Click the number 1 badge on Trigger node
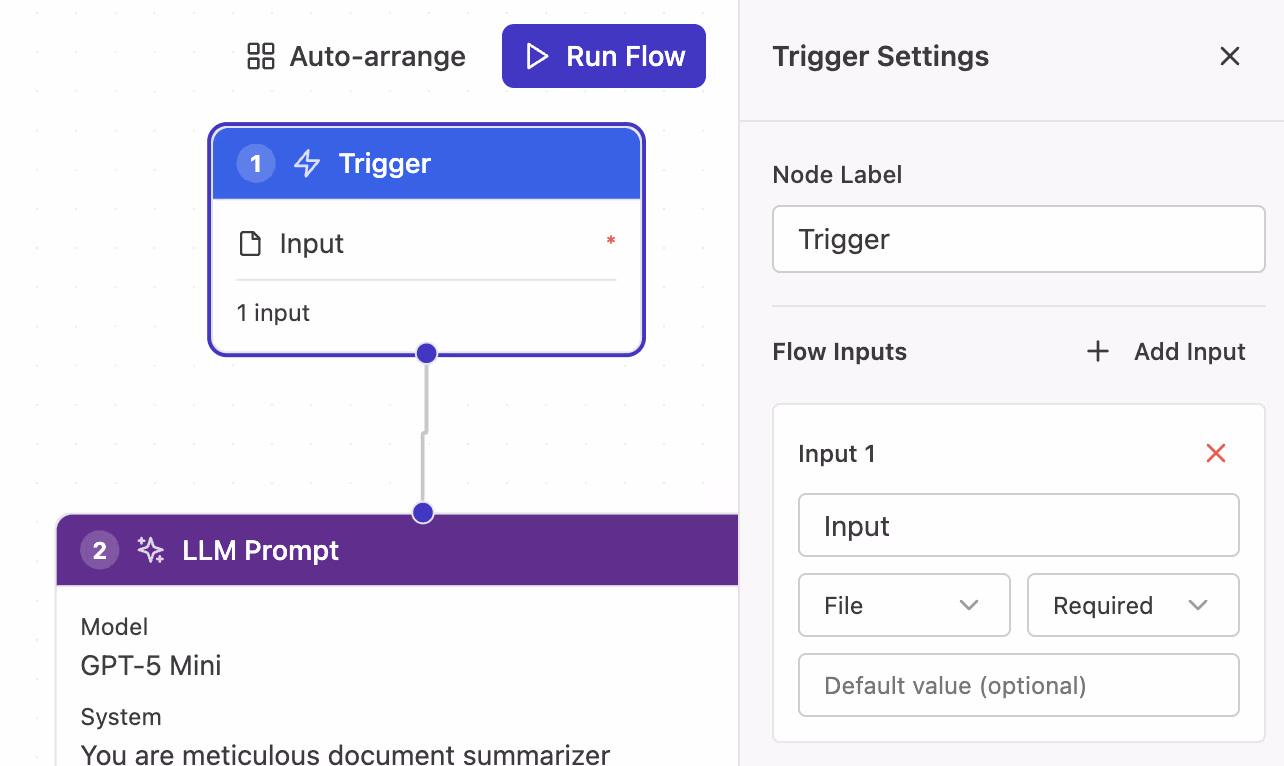This screenshot has height=766, width=1284. point(256,163)
